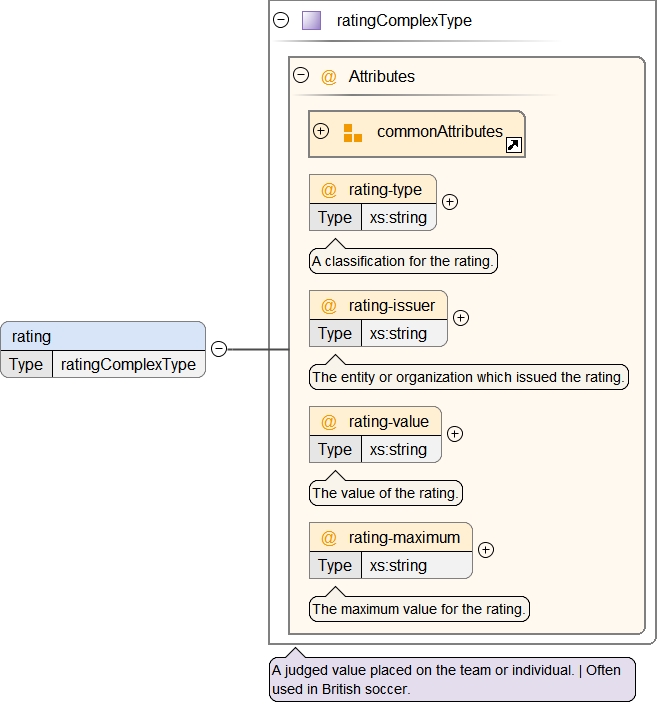This screenshot has height=705, width=658.
Task: Select the rating element box
Action: point(102,337)
